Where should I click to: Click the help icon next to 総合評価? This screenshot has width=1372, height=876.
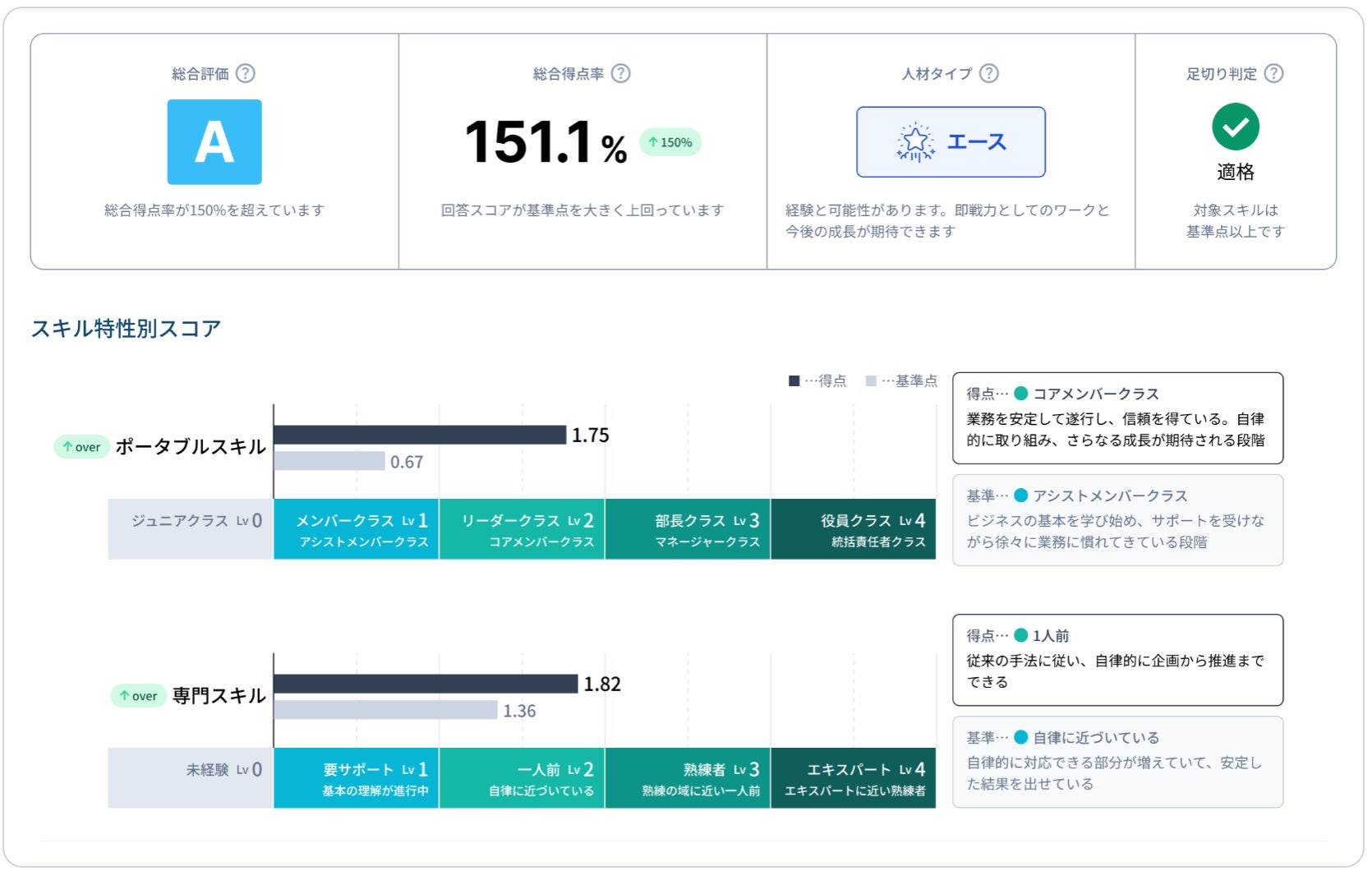[246, 73]
